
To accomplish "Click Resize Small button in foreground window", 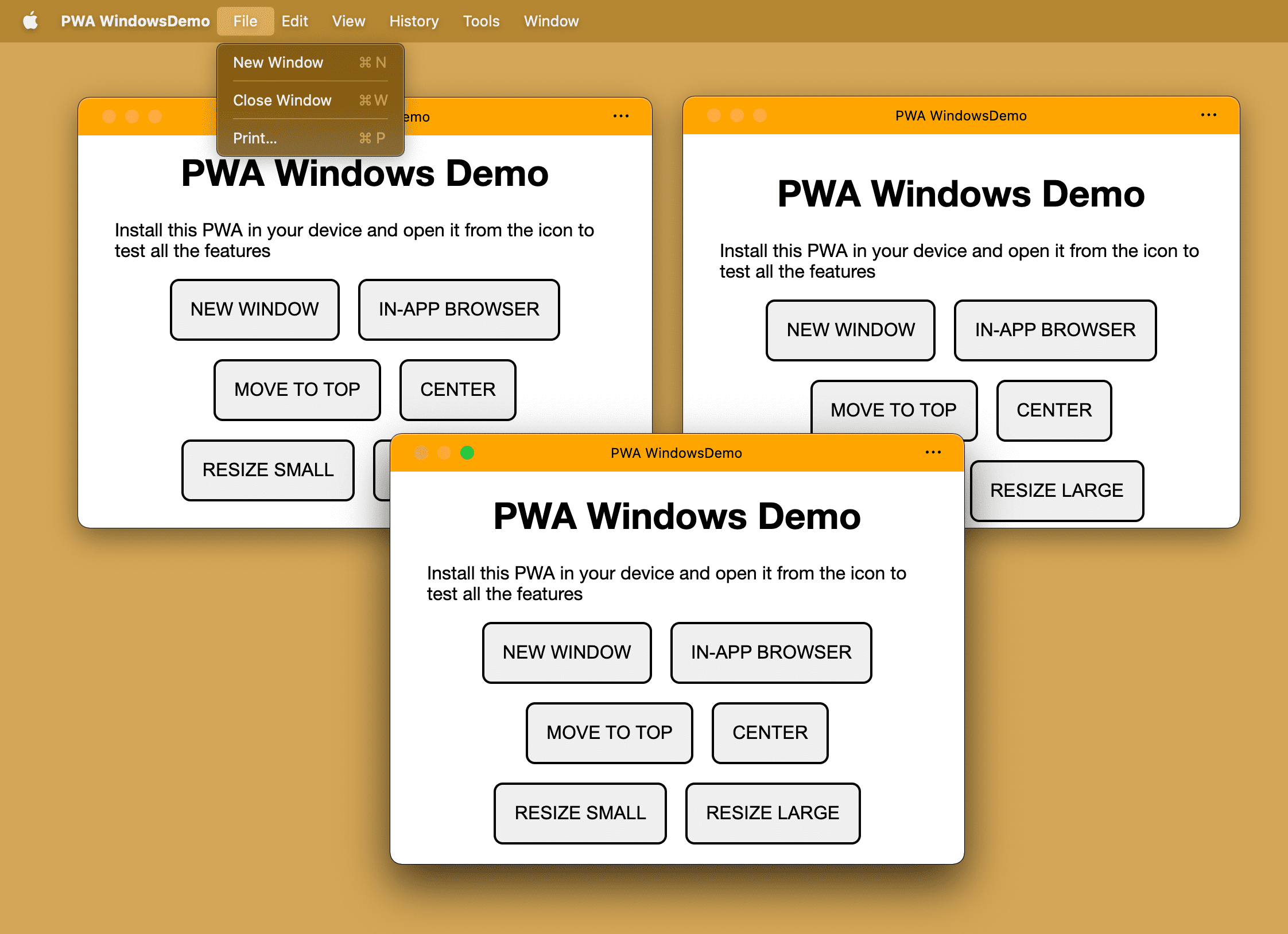I will coord(579,813).
